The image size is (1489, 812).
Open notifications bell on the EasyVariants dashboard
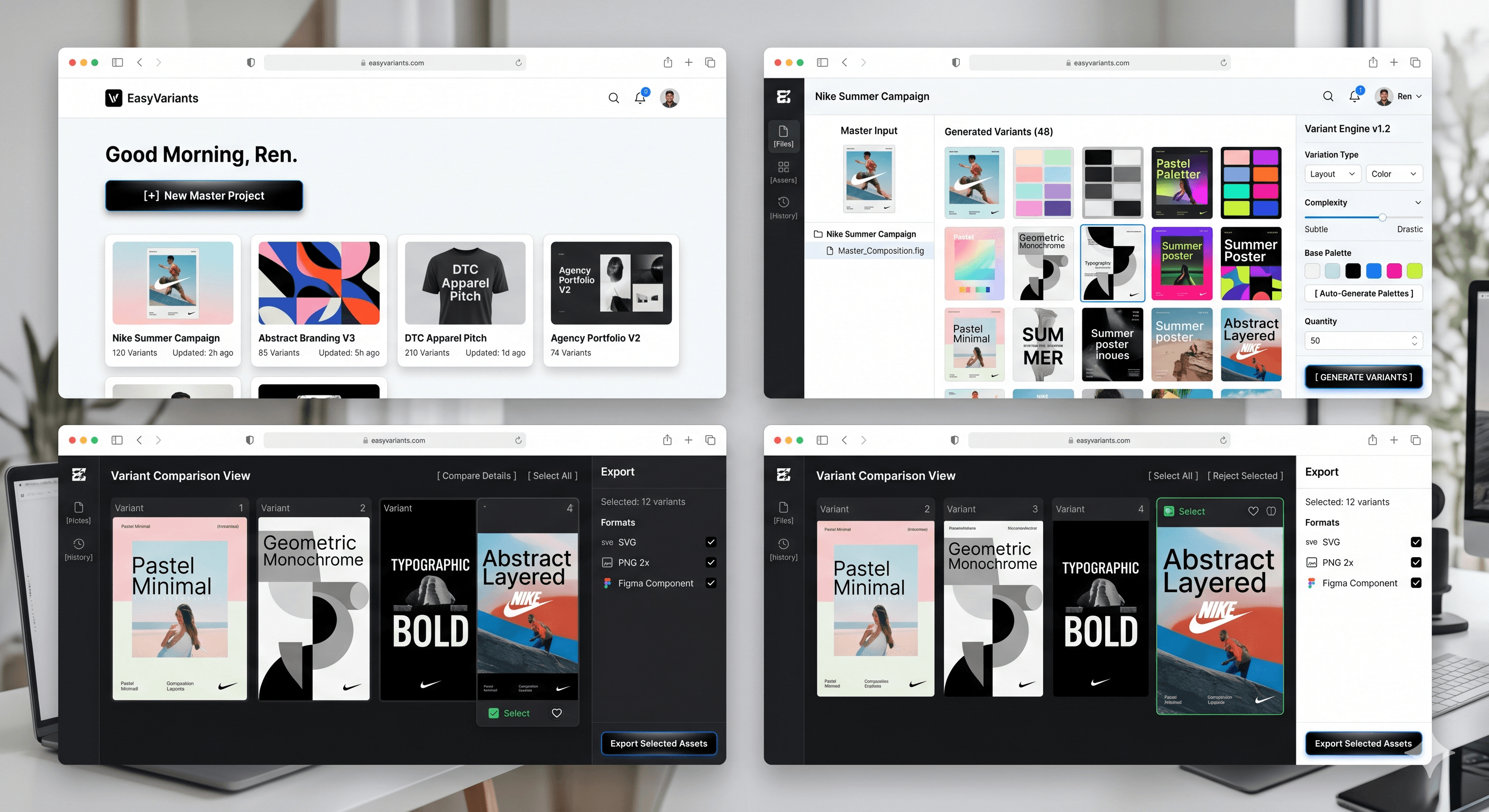coord(640,98)
